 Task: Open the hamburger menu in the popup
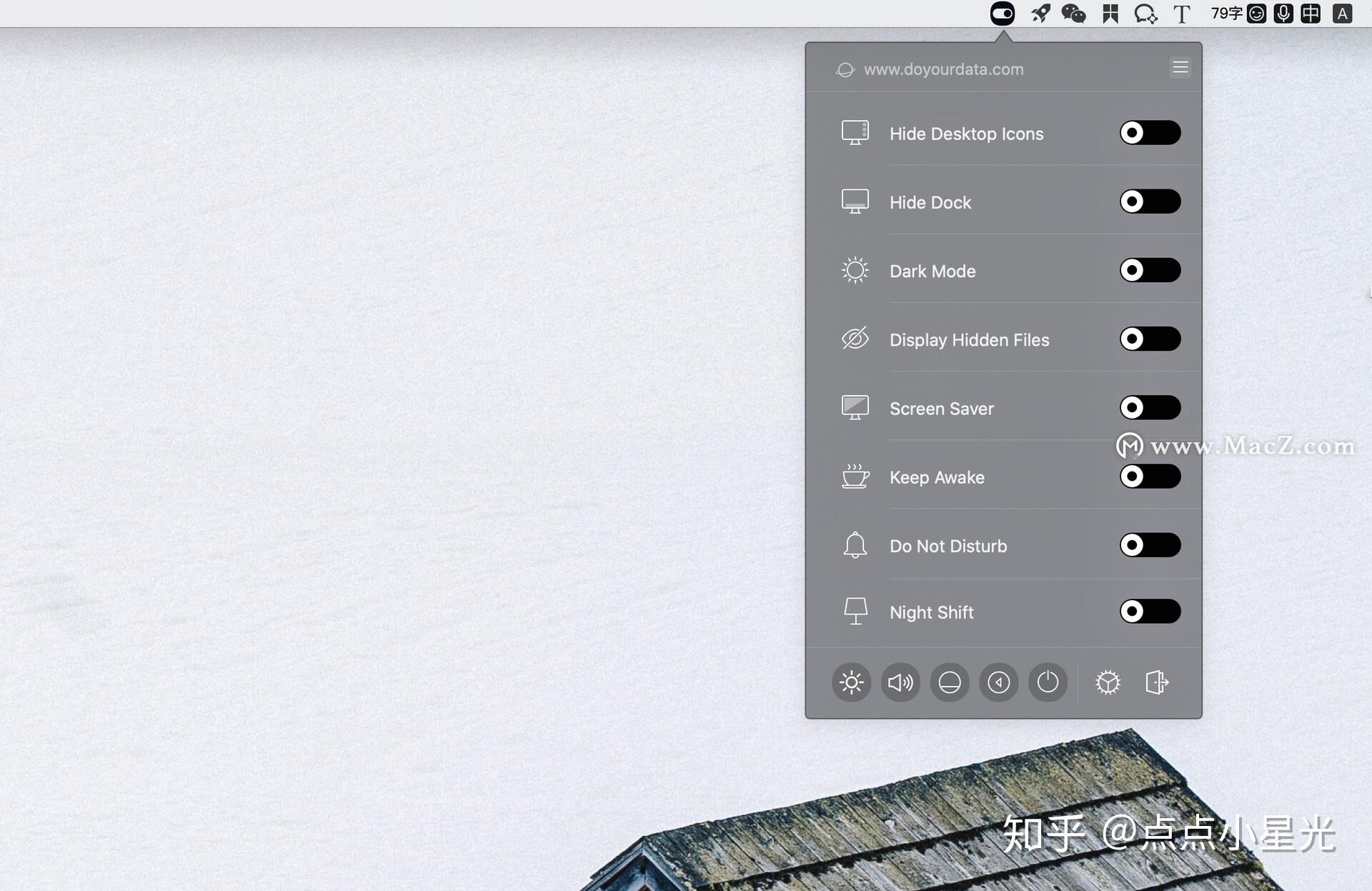pyautogui.click(x=1180, y=68)
